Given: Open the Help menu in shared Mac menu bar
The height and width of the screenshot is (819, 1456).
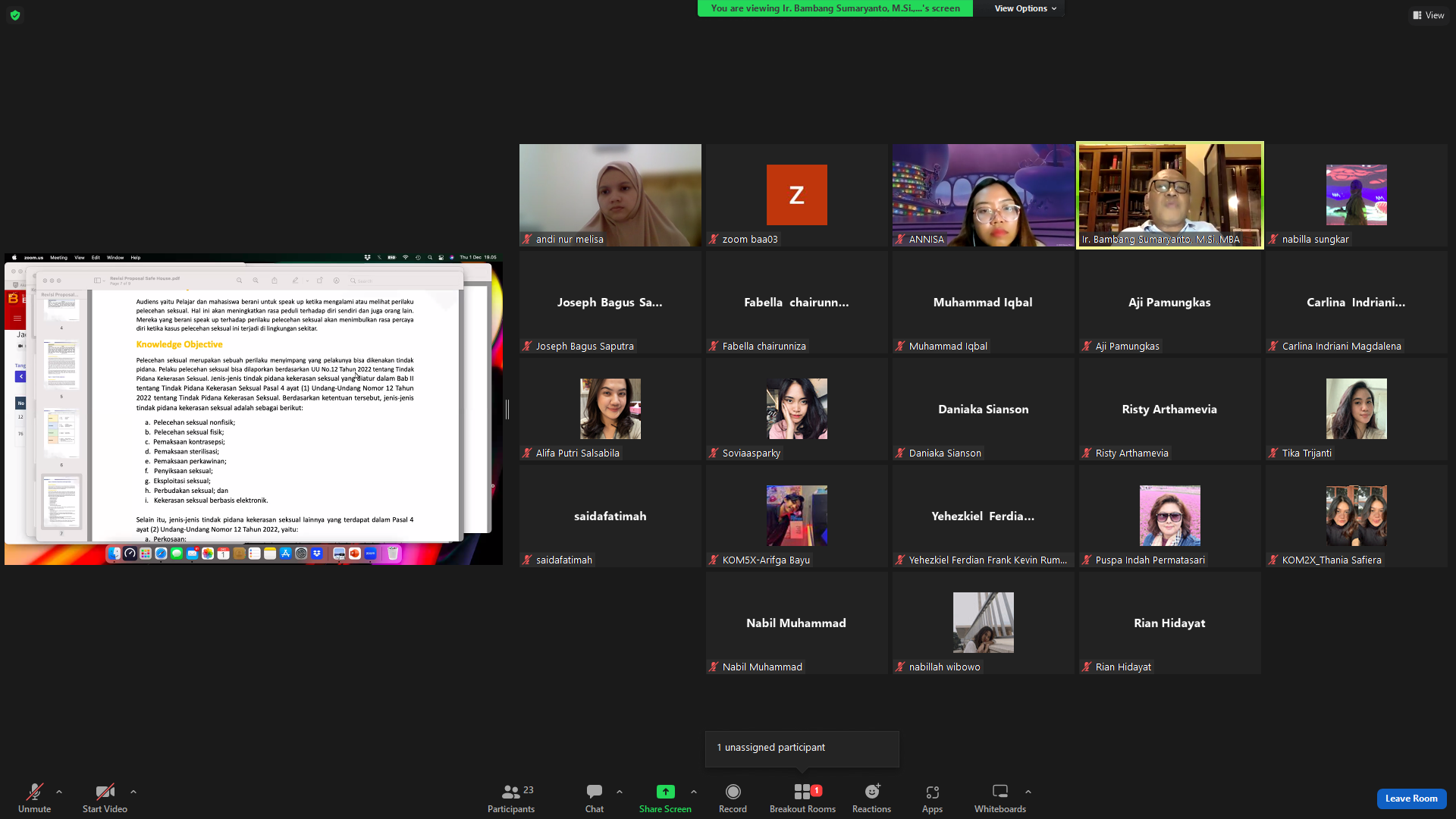Looking at the screenshot, I should coord(136,258).
